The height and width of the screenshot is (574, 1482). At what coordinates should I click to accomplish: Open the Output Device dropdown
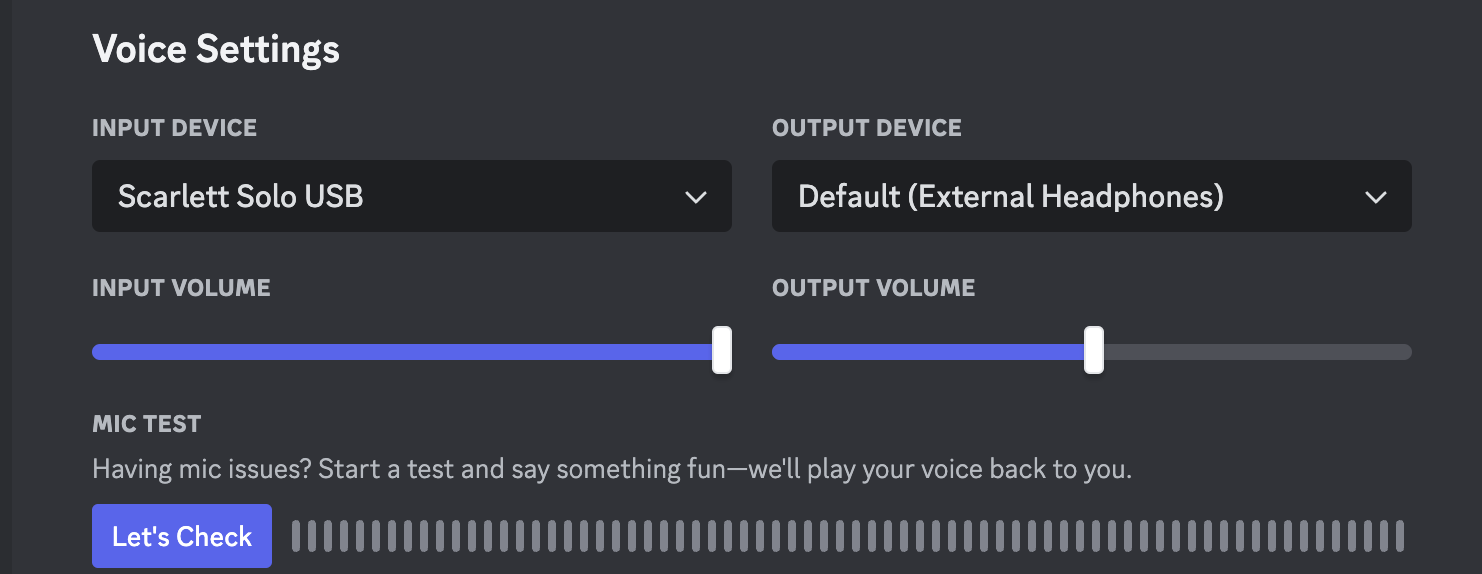tap(1091, 196)
